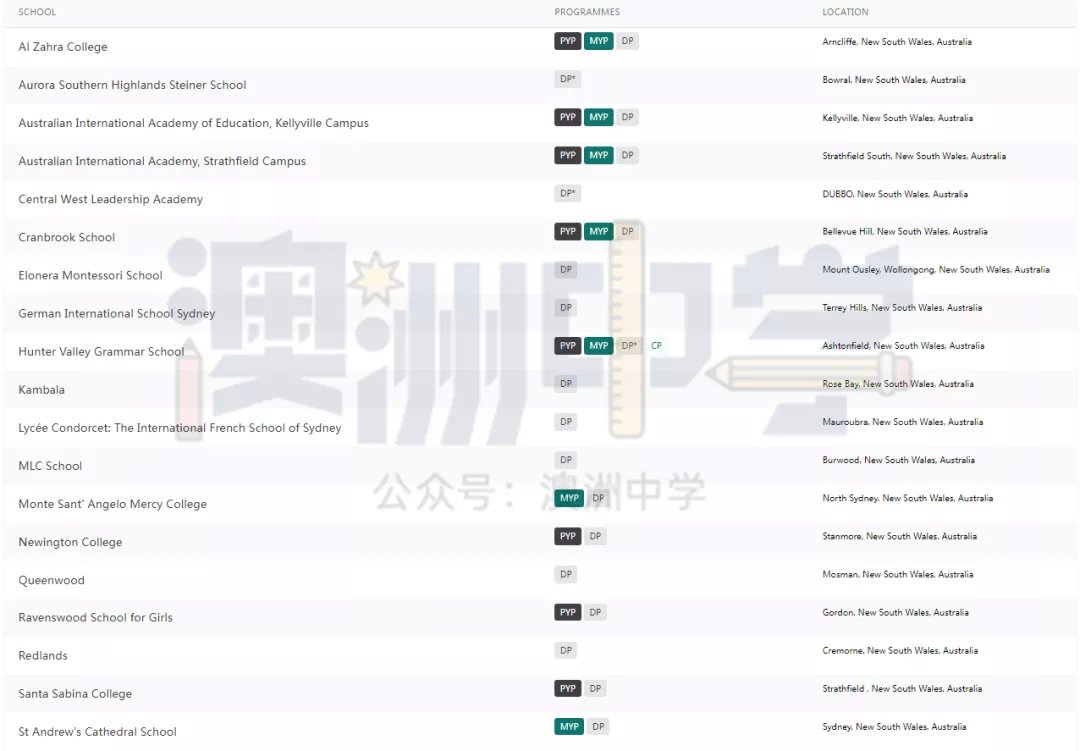Open Aurora Southern Highlands Steiner School
The width and height of the screenshot is (1080, 751).
[x=132, y=85]
